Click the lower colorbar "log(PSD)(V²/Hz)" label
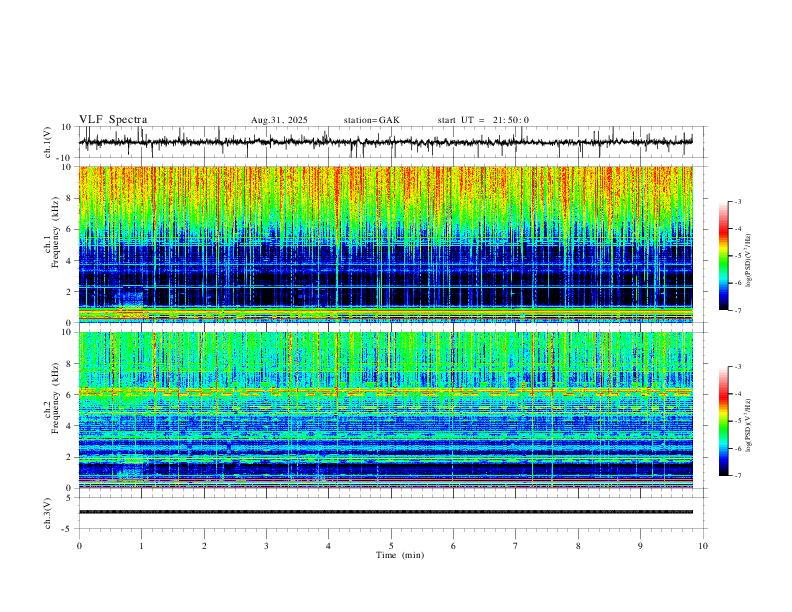Viewport: 792px width, 612px height. [x=749, y=425]
